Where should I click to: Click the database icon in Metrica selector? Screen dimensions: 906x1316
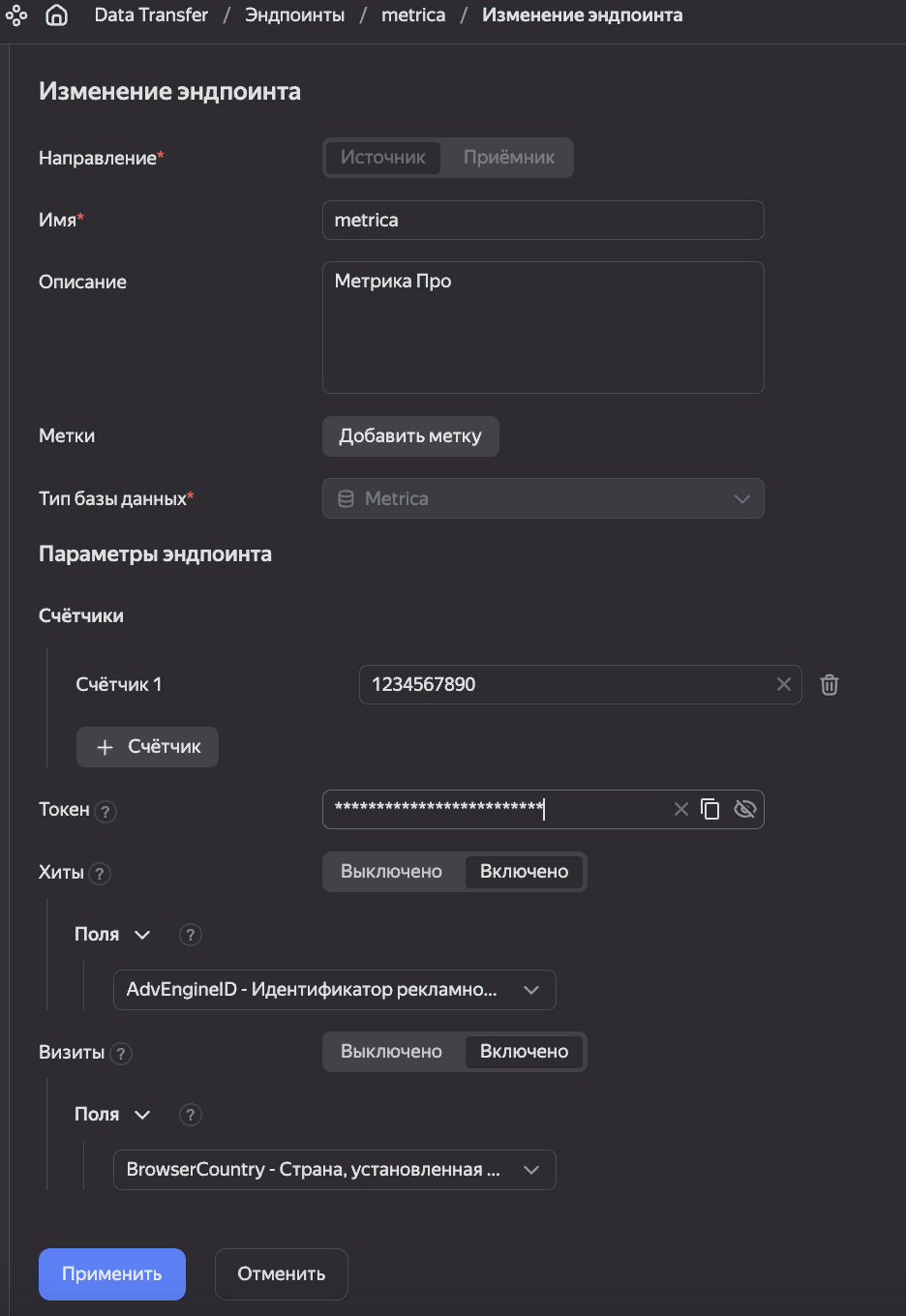pyautogui.click(x=346, y=498)
